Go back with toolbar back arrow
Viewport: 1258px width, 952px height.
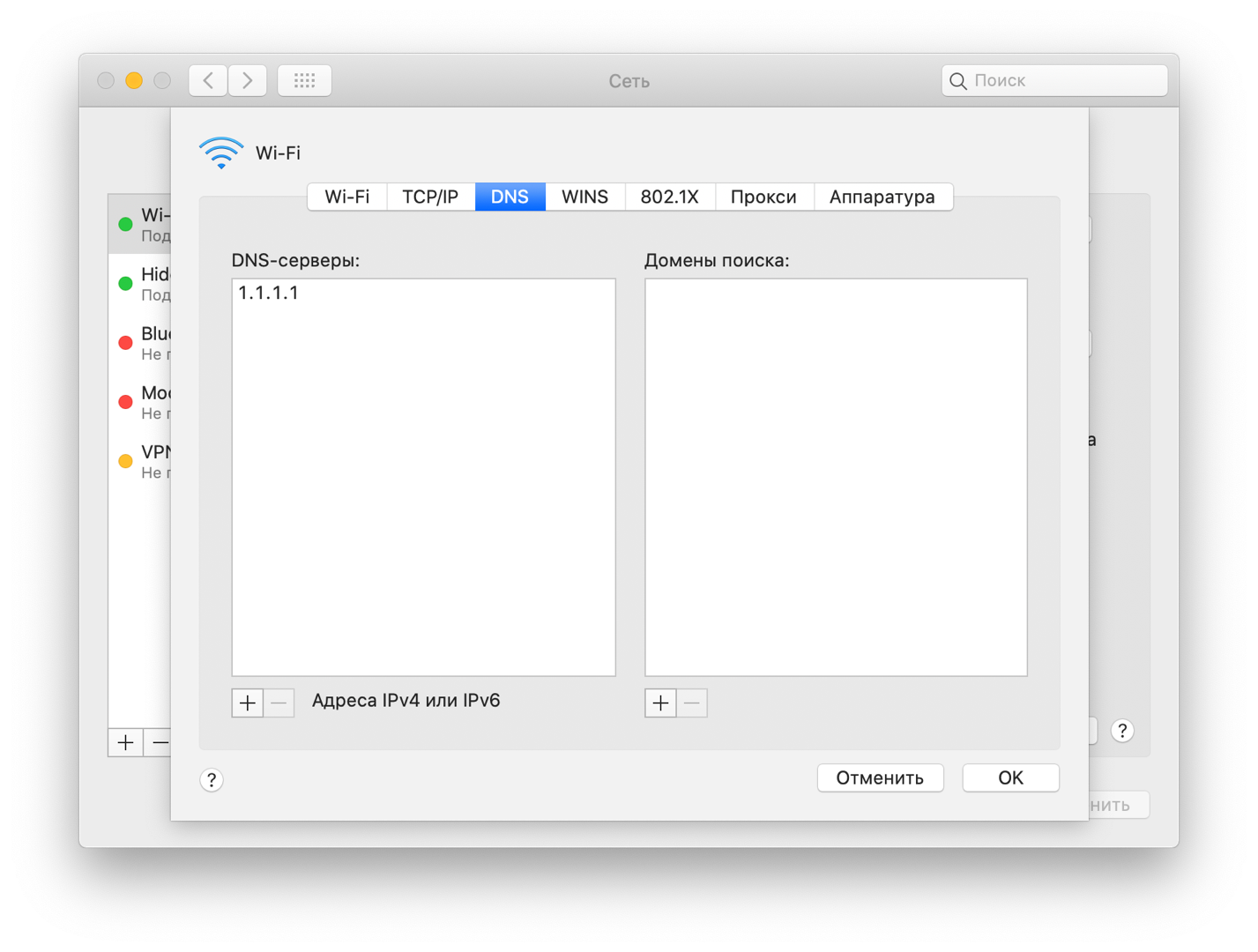[208, 80]
